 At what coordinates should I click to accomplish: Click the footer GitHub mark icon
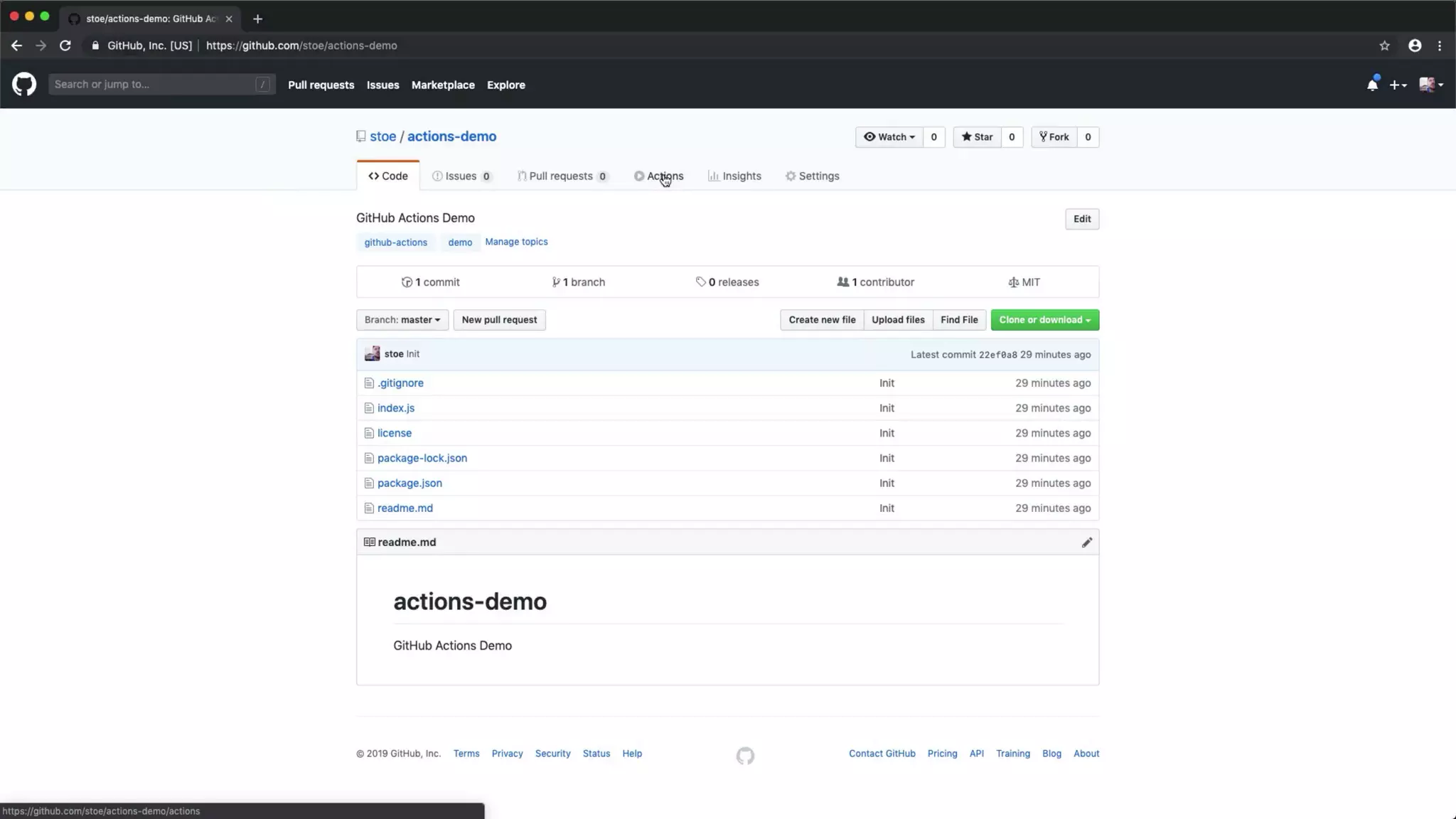point(745,755)
